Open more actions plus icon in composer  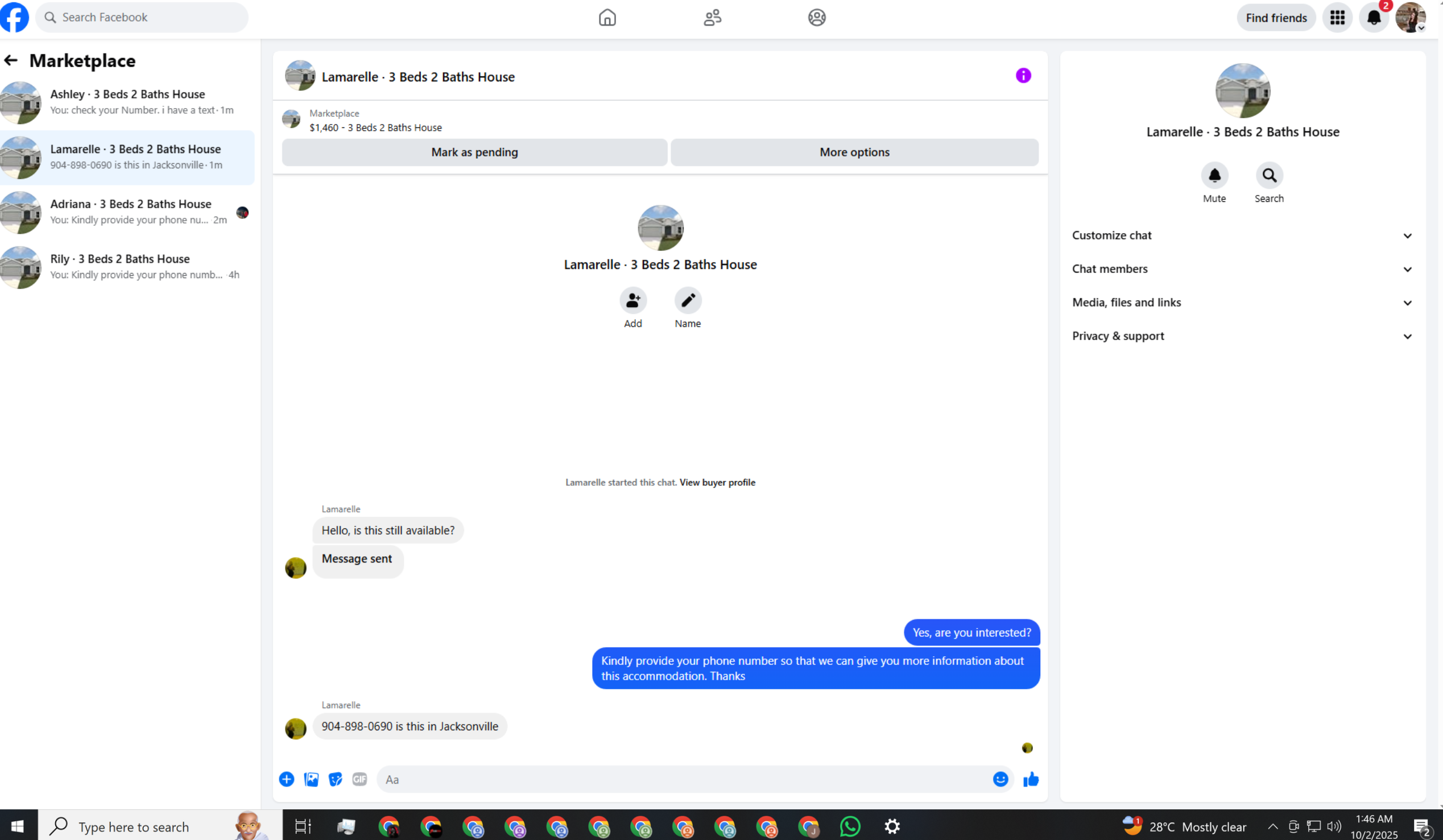(286, 779)
